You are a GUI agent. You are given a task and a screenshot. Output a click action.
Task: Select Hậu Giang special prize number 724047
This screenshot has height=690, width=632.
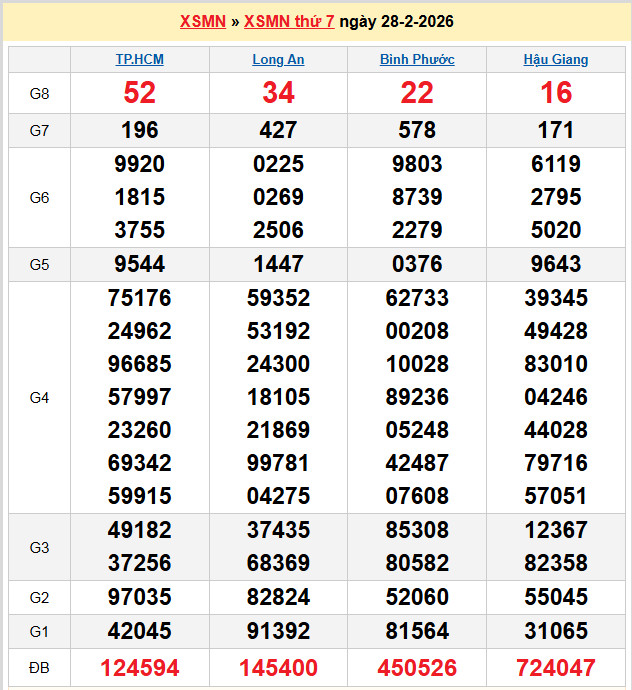tap(556, 667)
